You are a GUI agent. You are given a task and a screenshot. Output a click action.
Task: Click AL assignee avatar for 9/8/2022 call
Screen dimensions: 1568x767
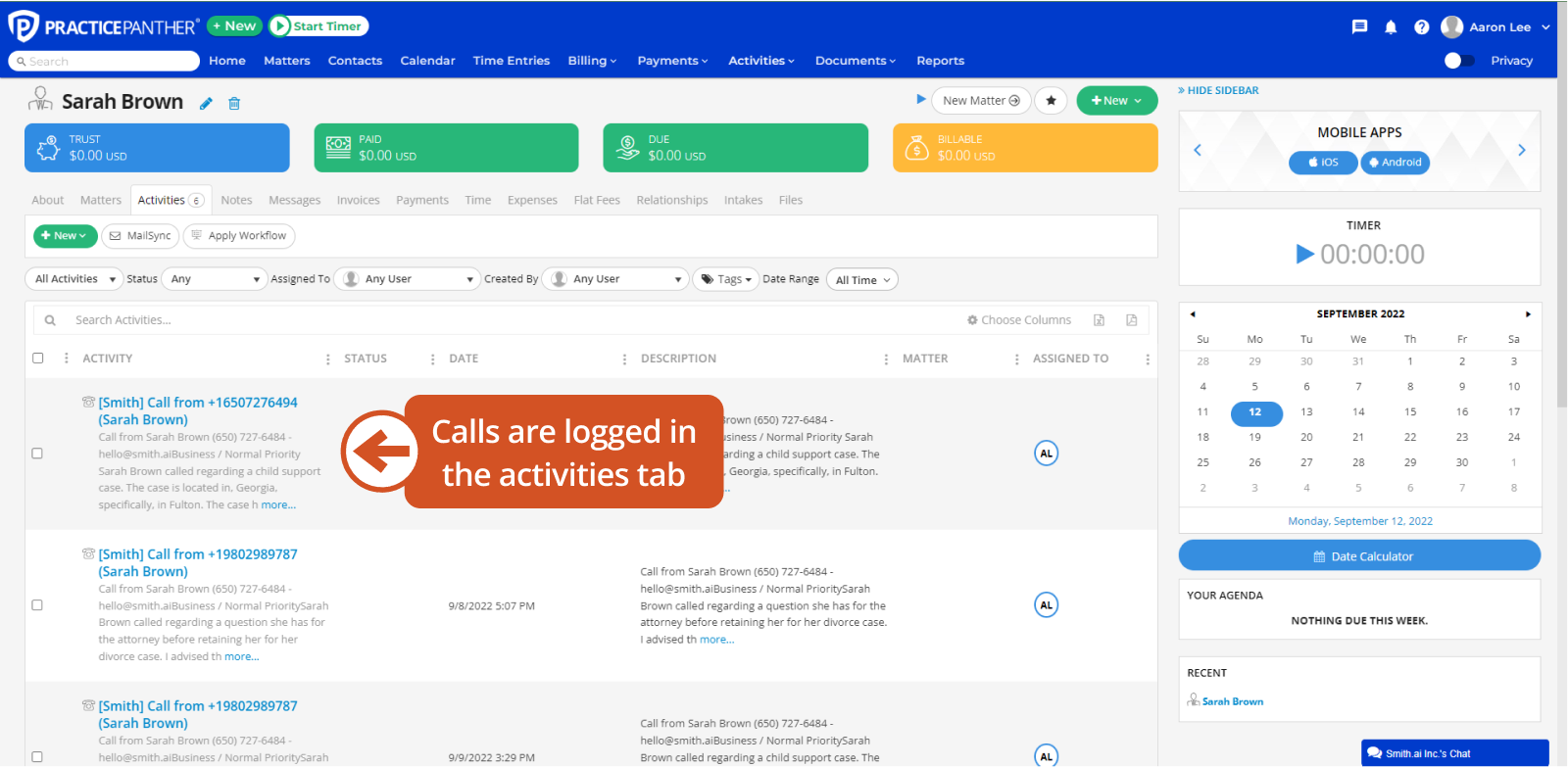pyautogui.click(x=1047, y=605)
